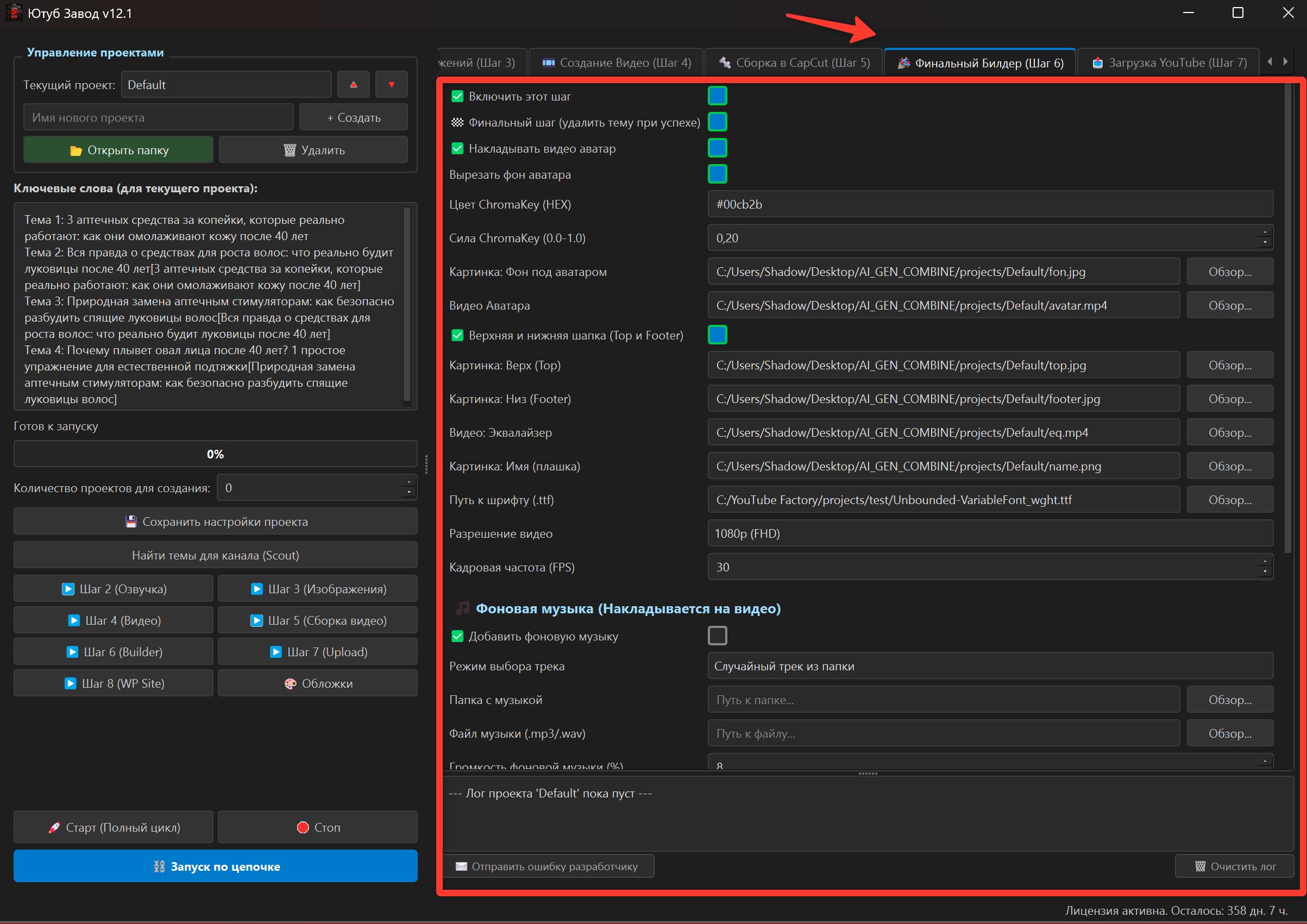Click Очистить лог trash button
This screenshot has width=1307, height=924.
1234,866
